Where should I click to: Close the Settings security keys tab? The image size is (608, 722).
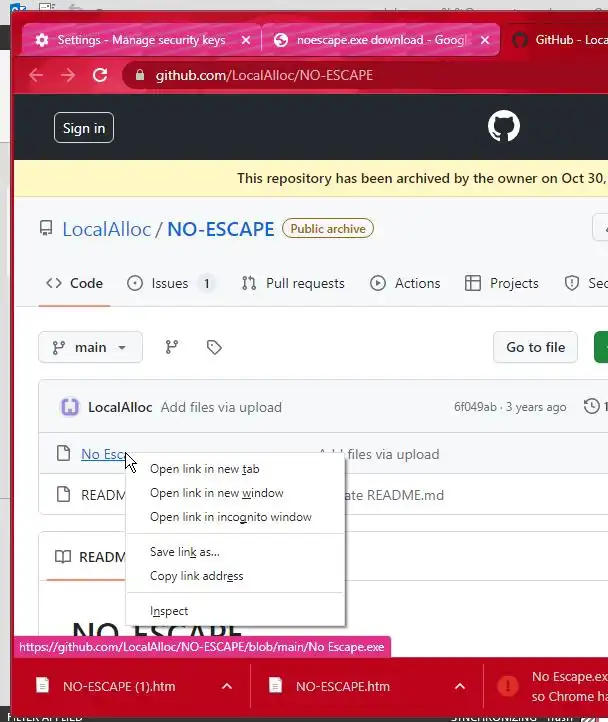(x=246, y=41)
